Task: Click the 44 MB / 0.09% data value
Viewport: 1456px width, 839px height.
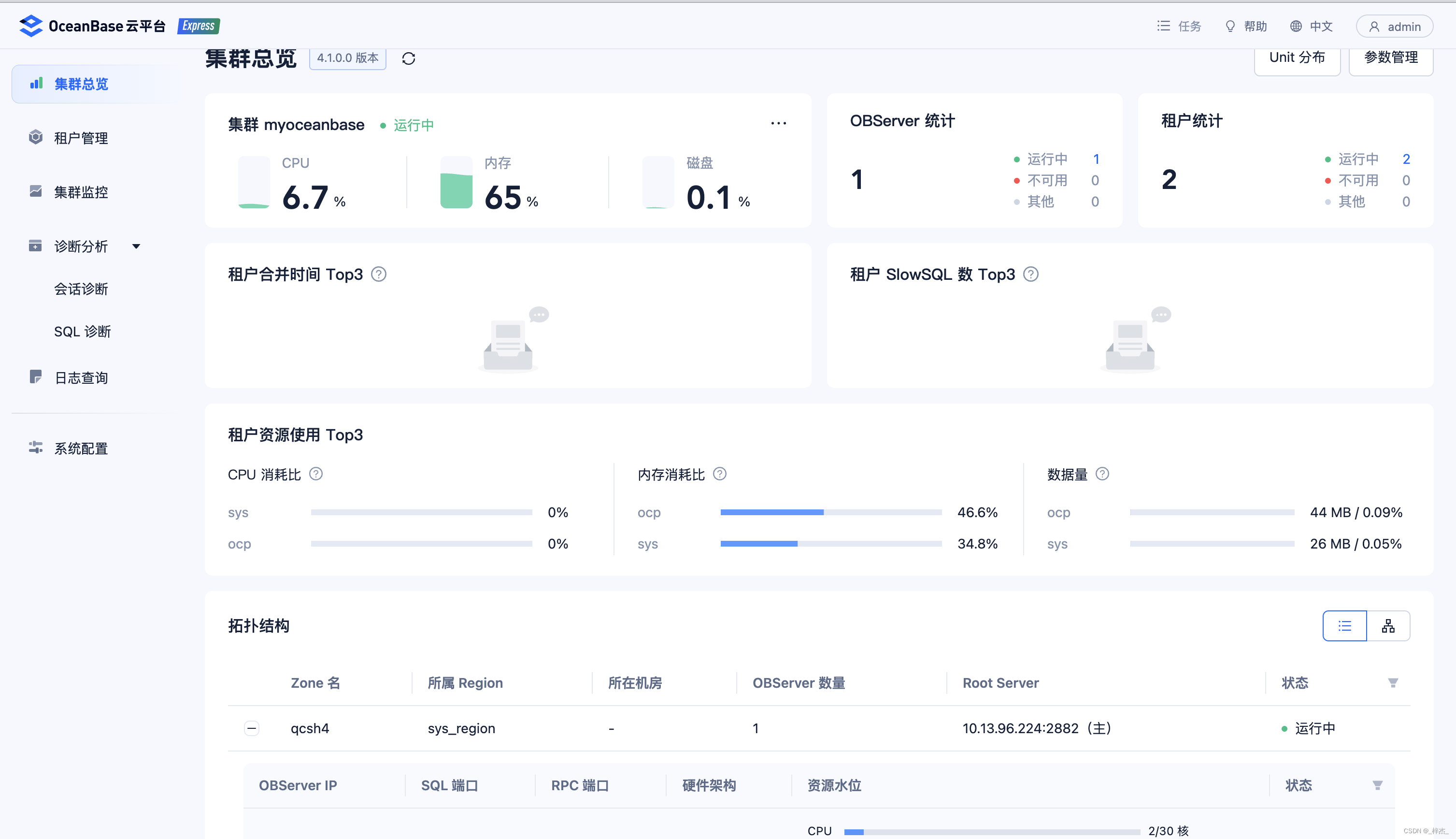Action: pos(1356,513)
